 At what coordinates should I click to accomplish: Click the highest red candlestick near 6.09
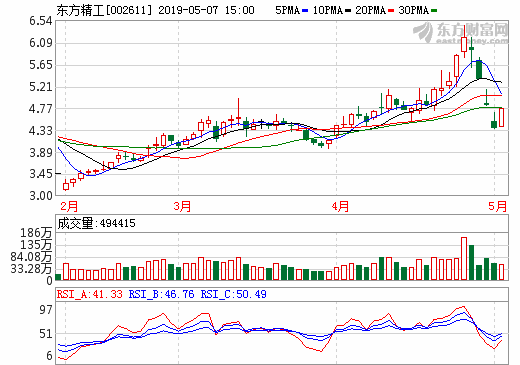coord(464,43)
